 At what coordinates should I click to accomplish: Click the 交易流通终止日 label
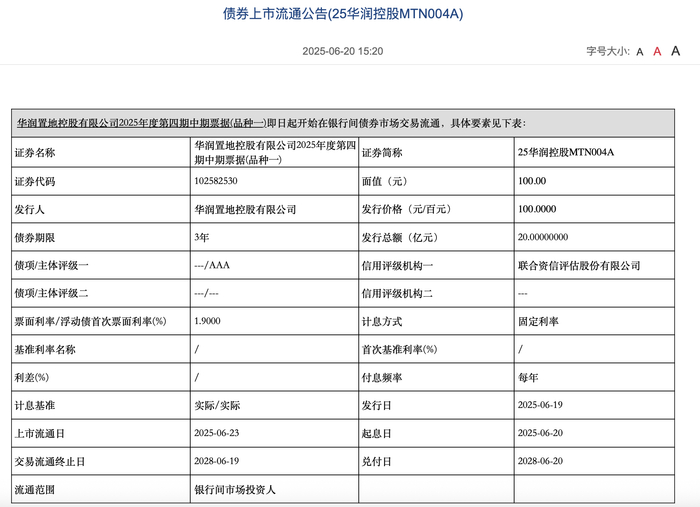coord(50,461)
